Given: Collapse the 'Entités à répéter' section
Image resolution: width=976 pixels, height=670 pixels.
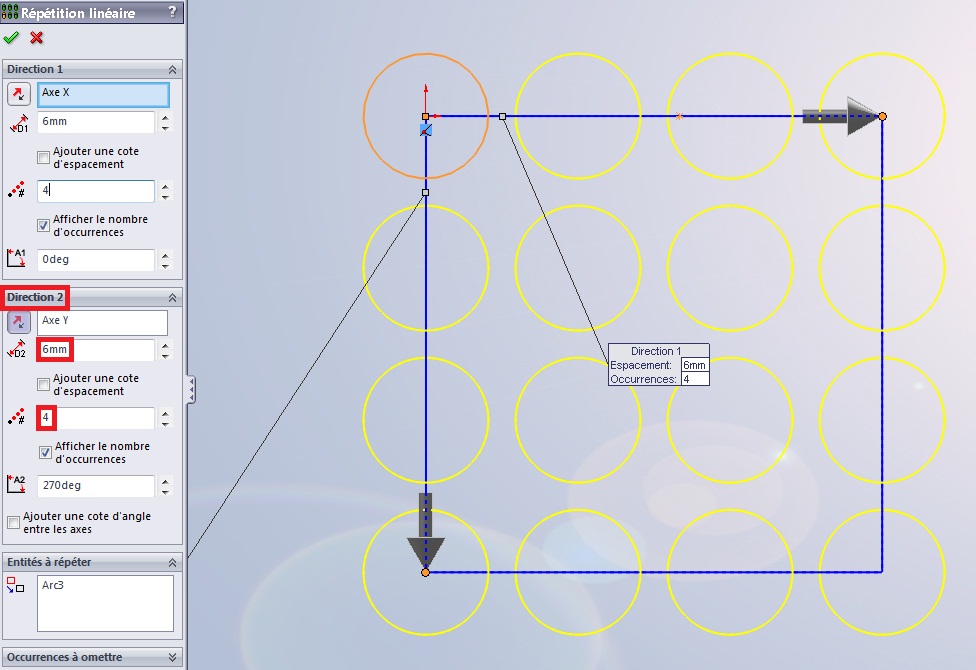Looking at the screenshot, I should click(172, 562).
